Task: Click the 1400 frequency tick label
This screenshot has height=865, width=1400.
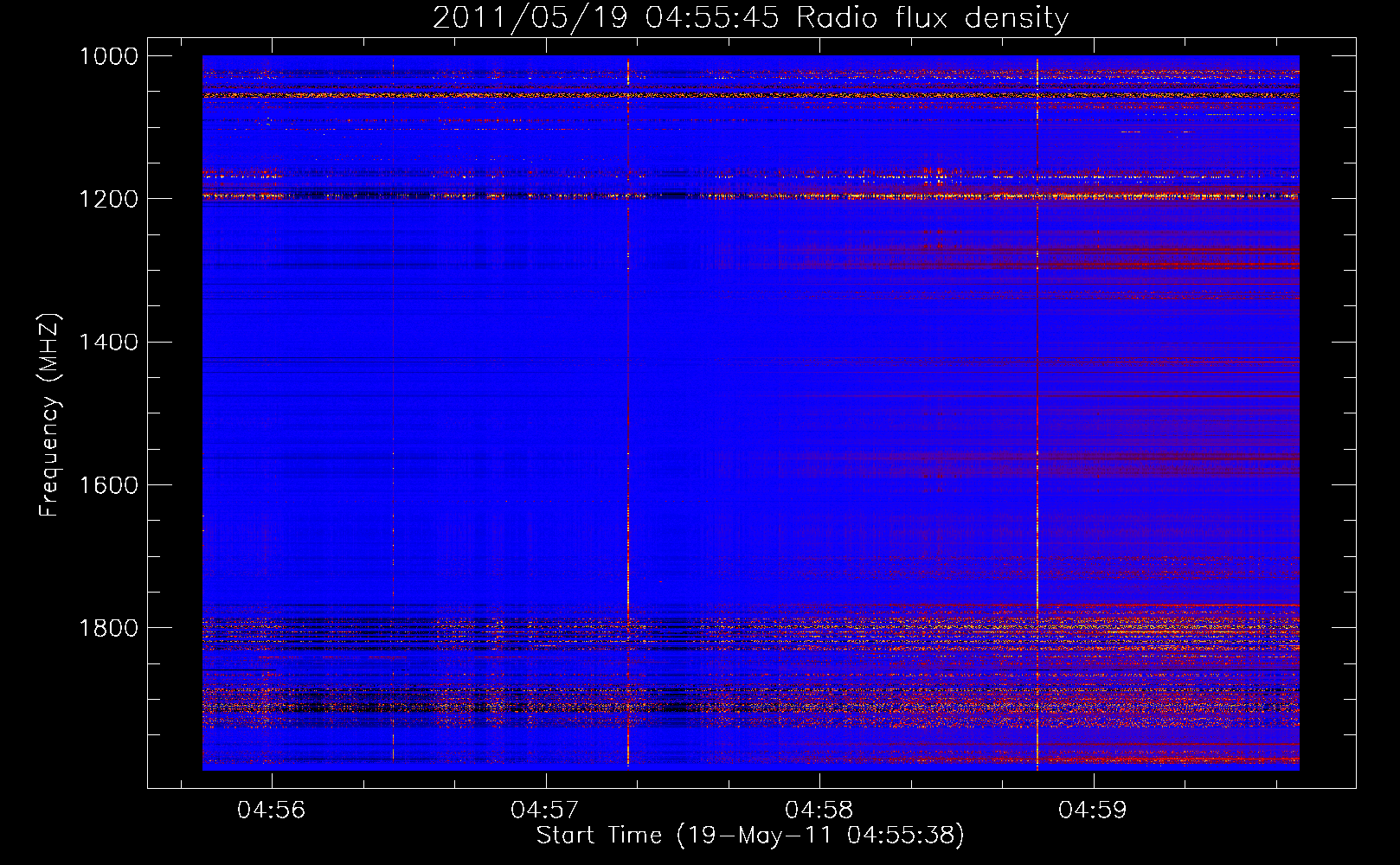Action: pos(109,342)
